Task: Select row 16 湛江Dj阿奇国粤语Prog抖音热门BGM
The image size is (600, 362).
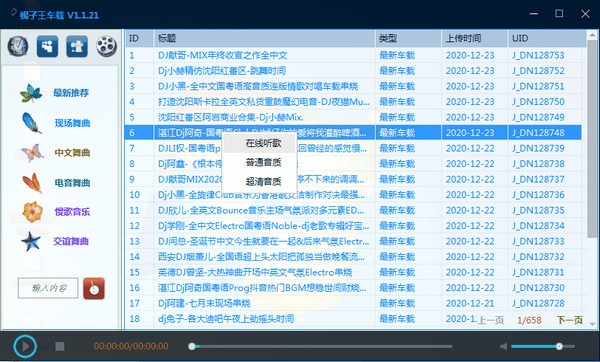Action: pos(353,288)
